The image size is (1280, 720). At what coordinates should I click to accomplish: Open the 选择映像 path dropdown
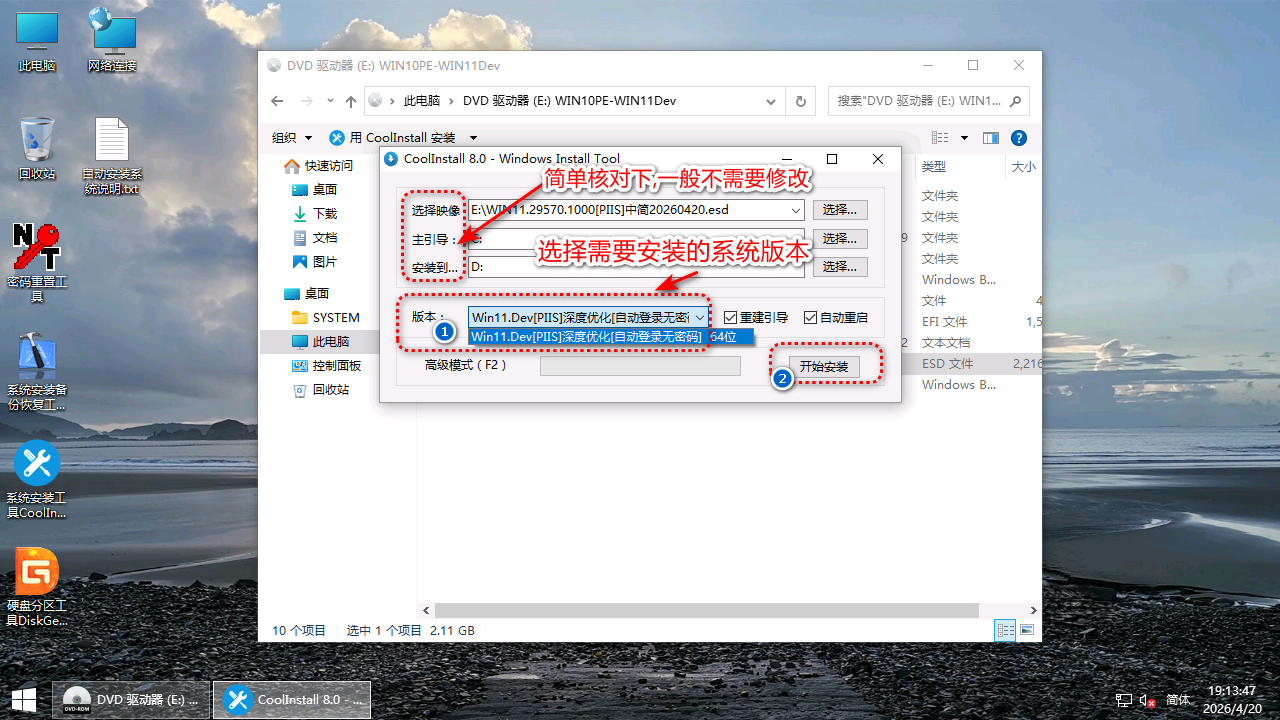point(795,210)
